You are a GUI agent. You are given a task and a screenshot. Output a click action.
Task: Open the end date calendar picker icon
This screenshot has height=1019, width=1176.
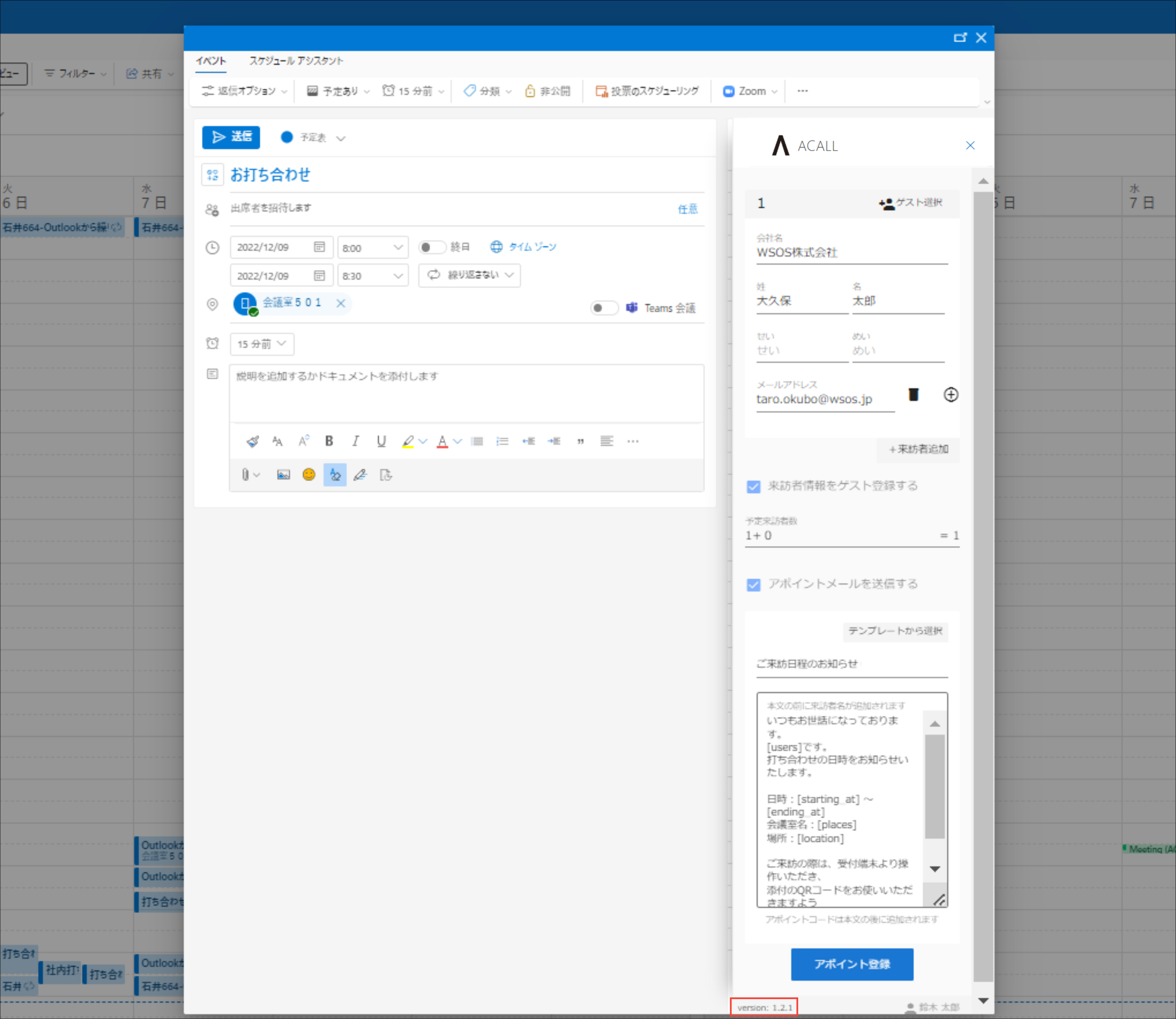[x=320, y=276]
